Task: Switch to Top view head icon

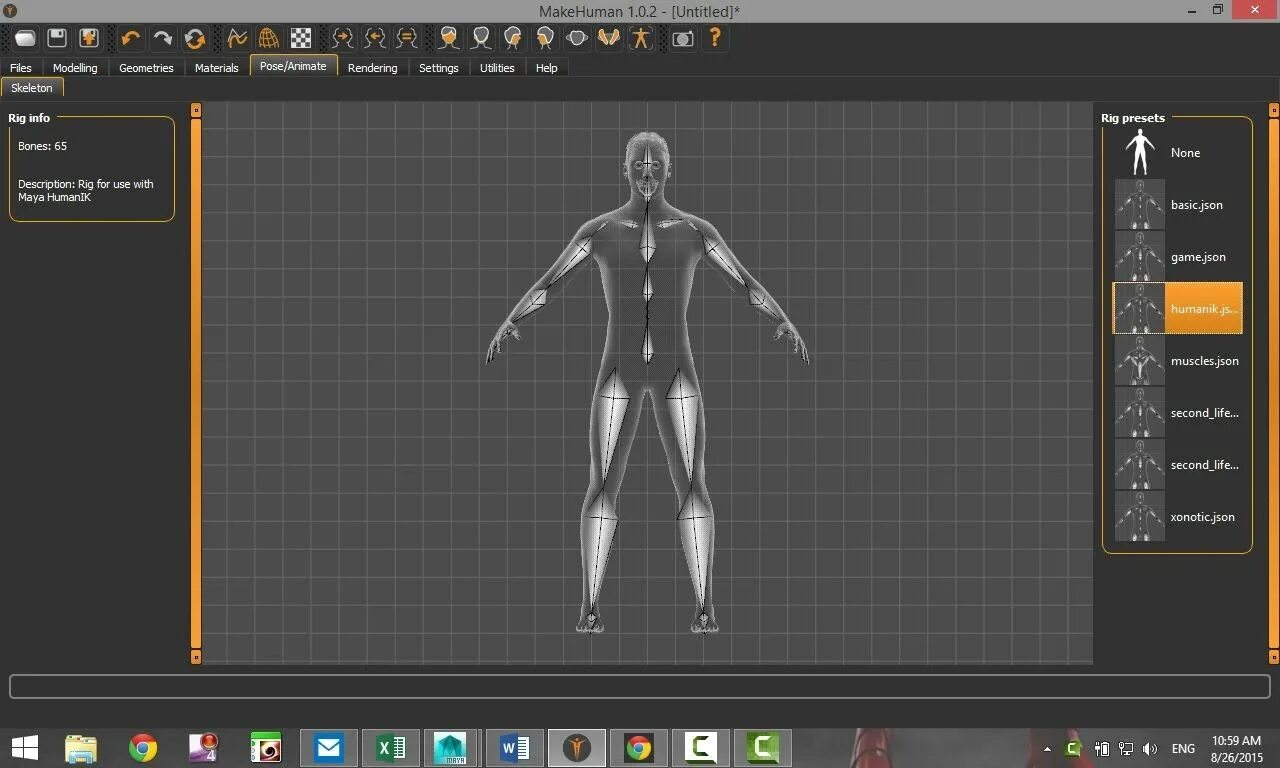Action: tap(577, 38)
